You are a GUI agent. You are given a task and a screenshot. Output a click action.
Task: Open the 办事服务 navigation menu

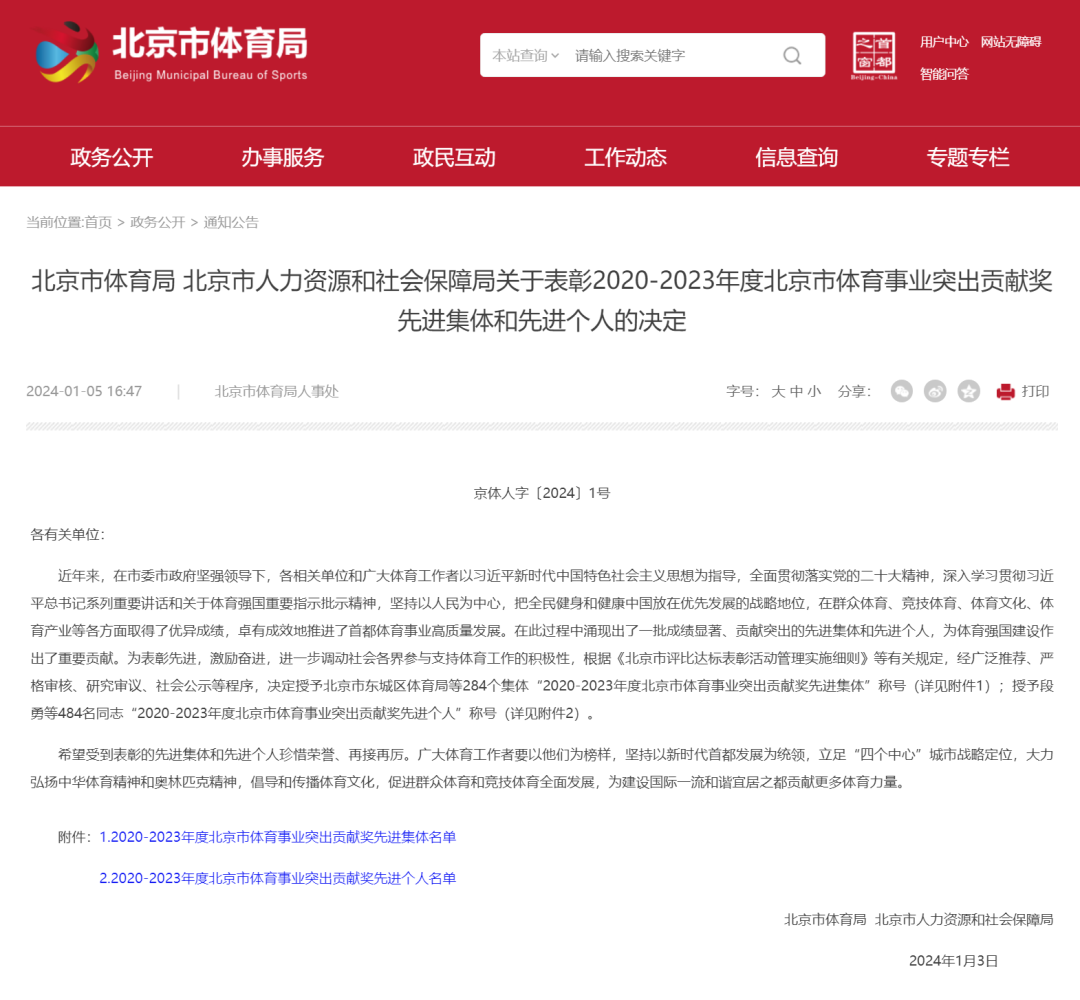tap(282, 157)
